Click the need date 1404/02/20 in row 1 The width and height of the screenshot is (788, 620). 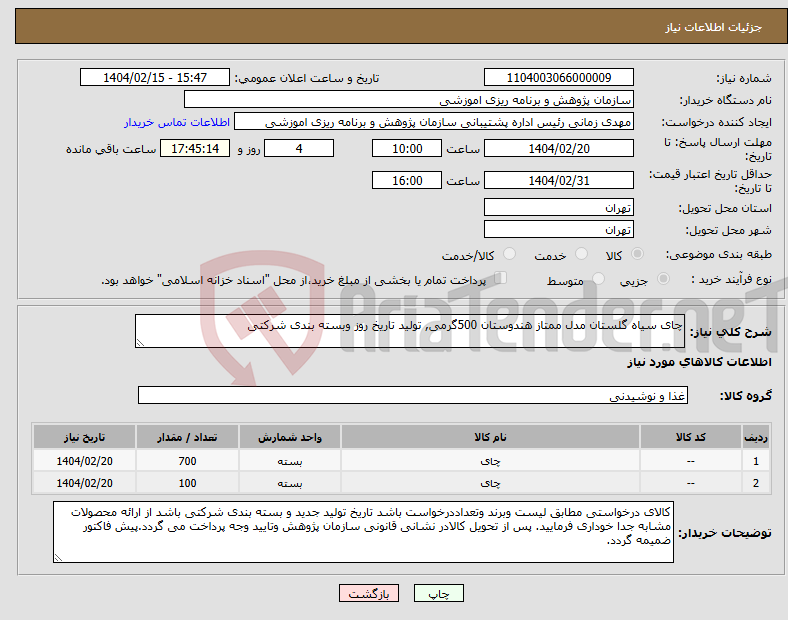(84, 461)
